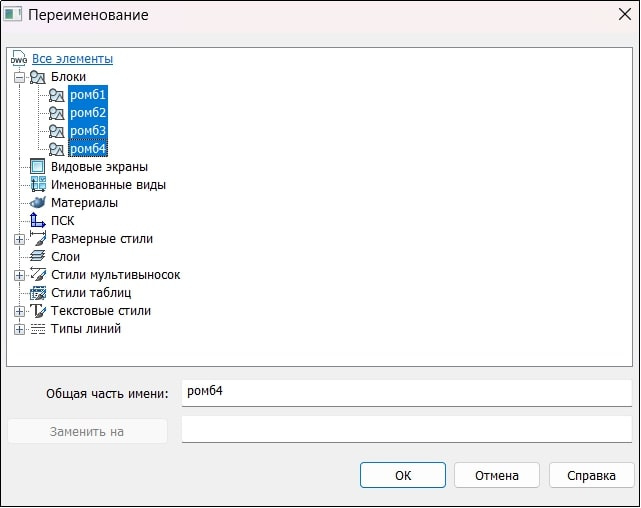
Task: Select the Именованные виды category
Action: (108, 185)
